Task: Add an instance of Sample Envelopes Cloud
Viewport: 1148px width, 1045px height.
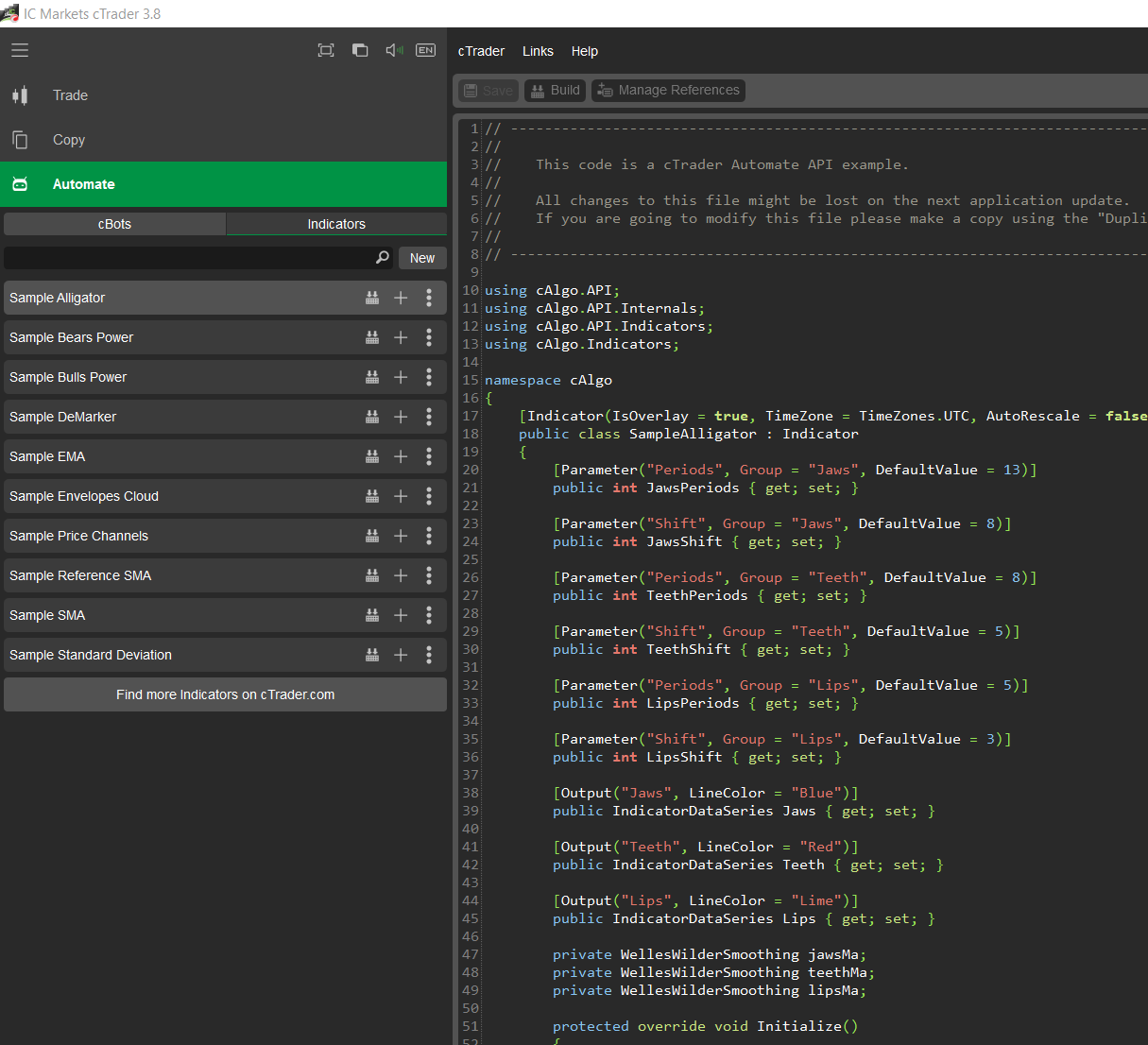Action: (x=401, y=496)
